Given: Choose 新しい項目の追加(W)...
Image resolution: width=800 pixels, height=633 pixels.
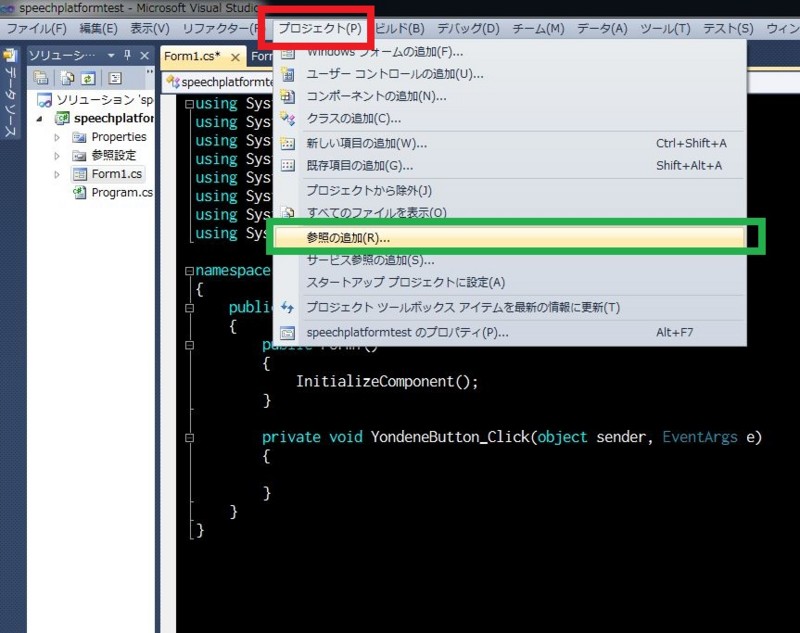Looking at the screenshot, I should (x=510, y=144).
